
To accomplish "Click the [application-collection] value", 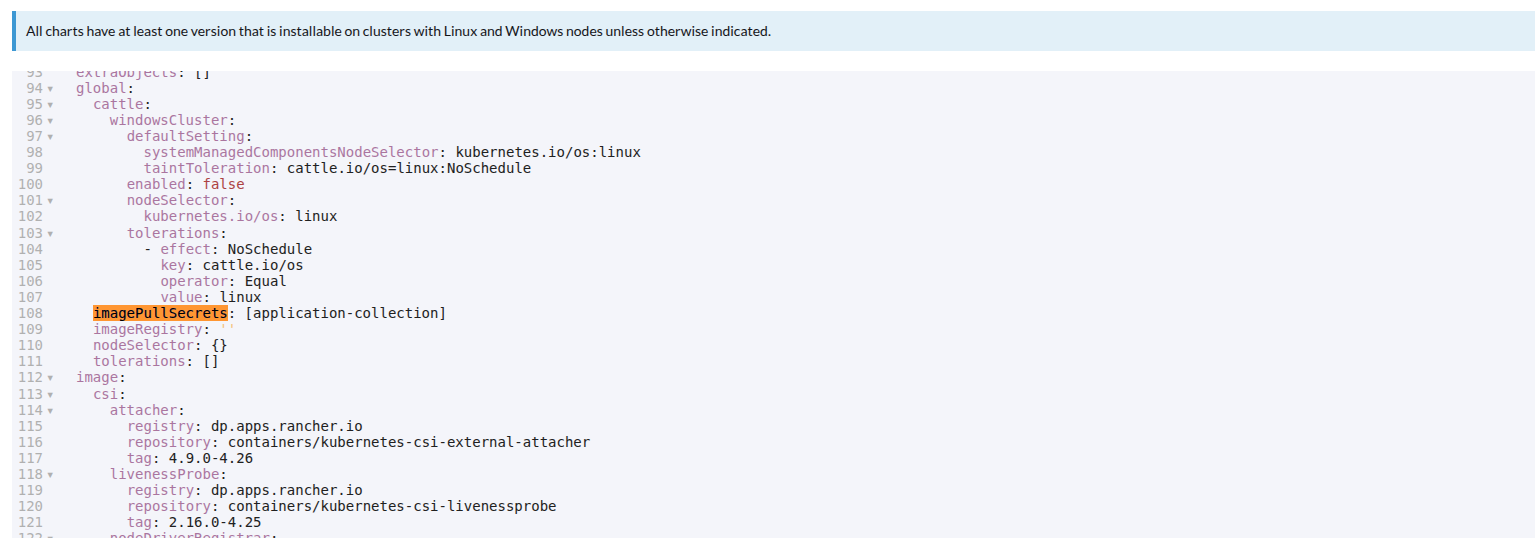I will [345, 313].
